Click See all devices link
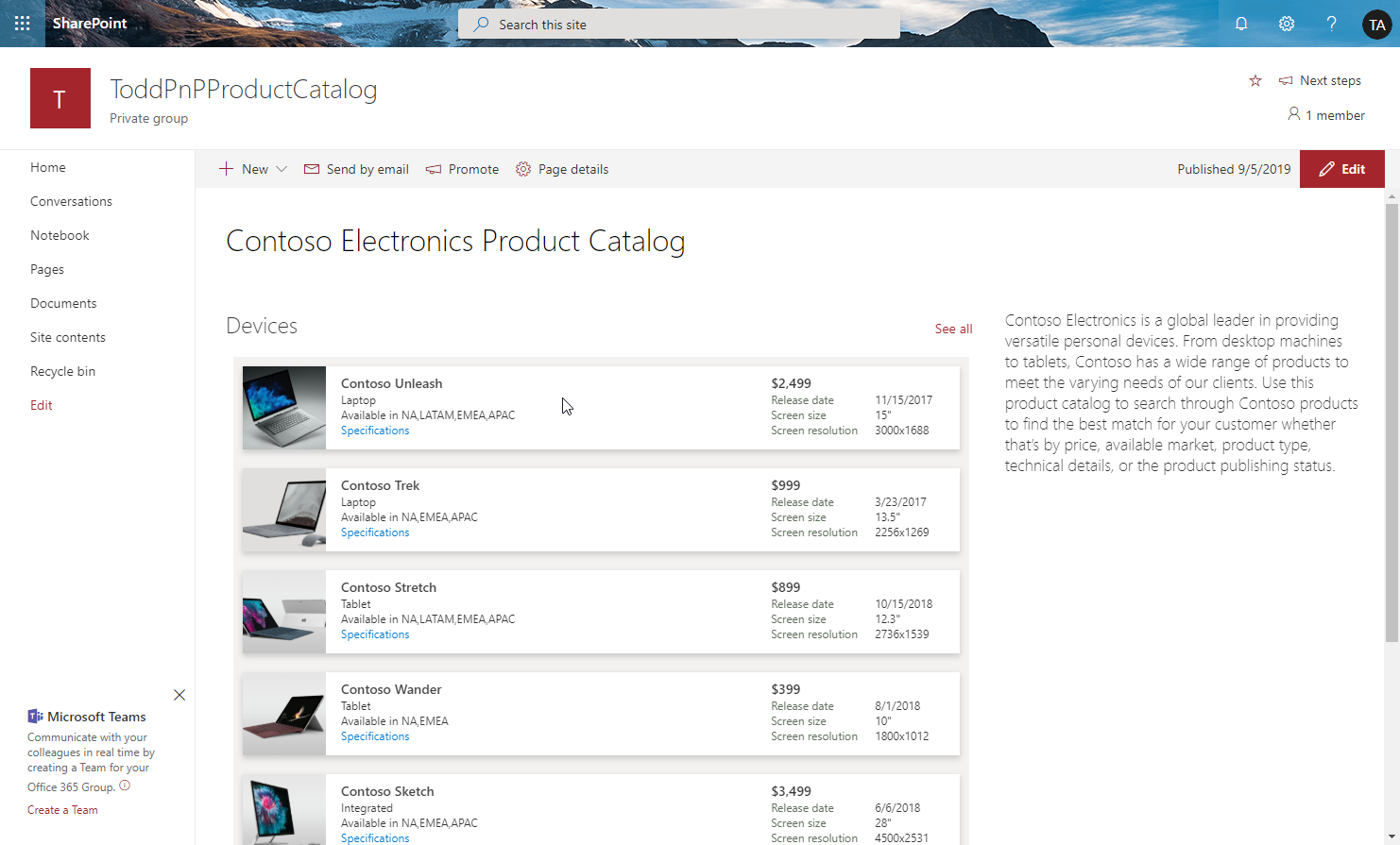 (x=953, y=329)
